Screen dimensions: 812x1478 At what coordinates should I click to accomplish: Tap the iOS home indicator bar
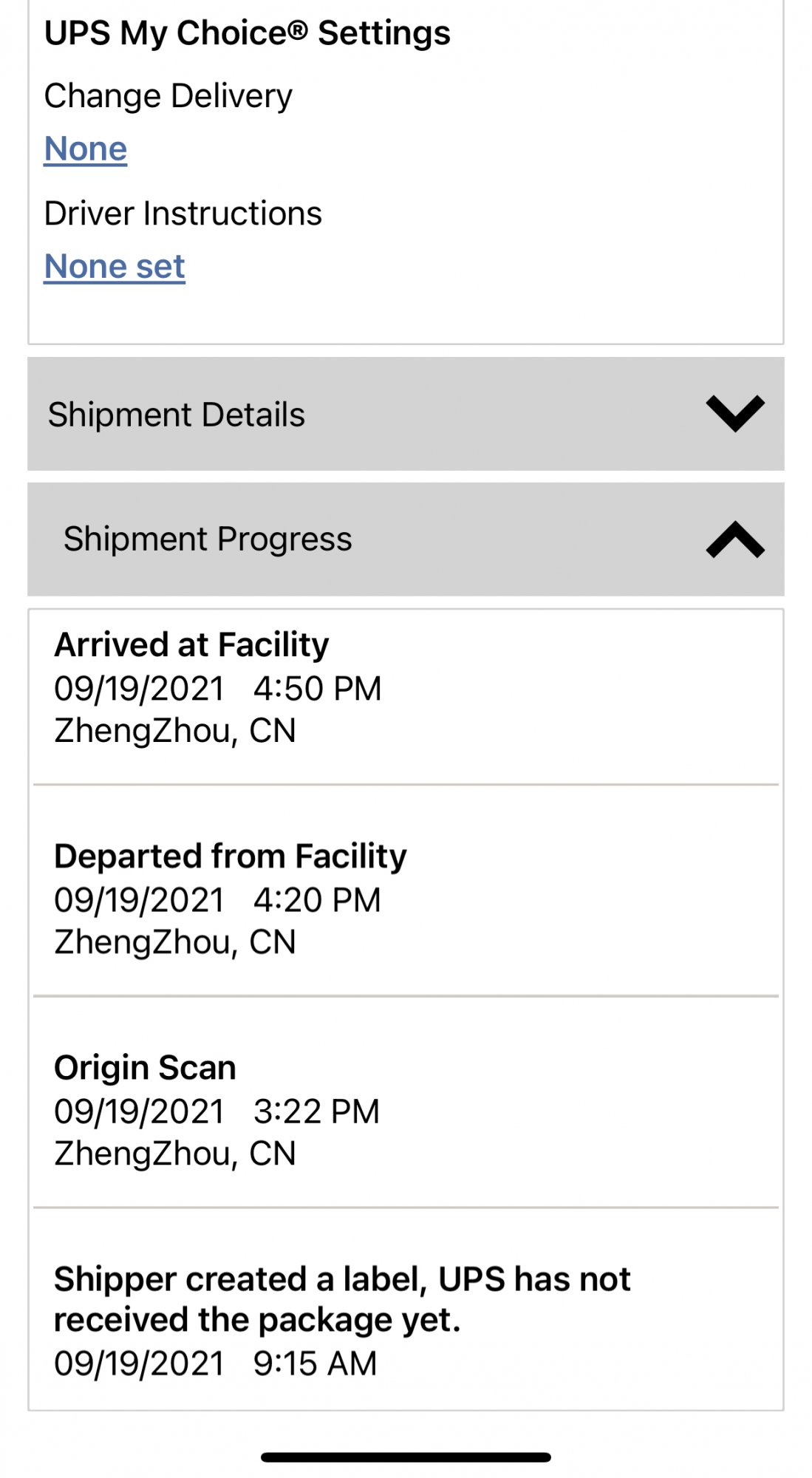click(406, 1457)
